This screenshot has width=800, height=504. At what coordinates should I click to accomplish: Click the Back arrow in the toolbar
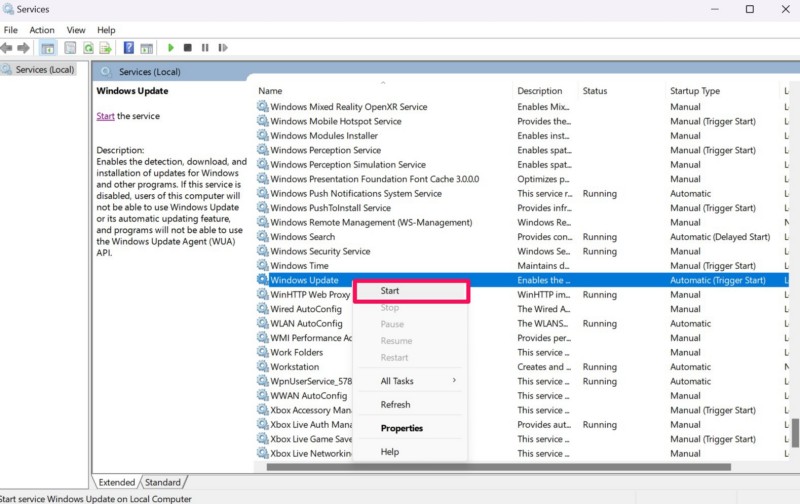pos(8,48)
